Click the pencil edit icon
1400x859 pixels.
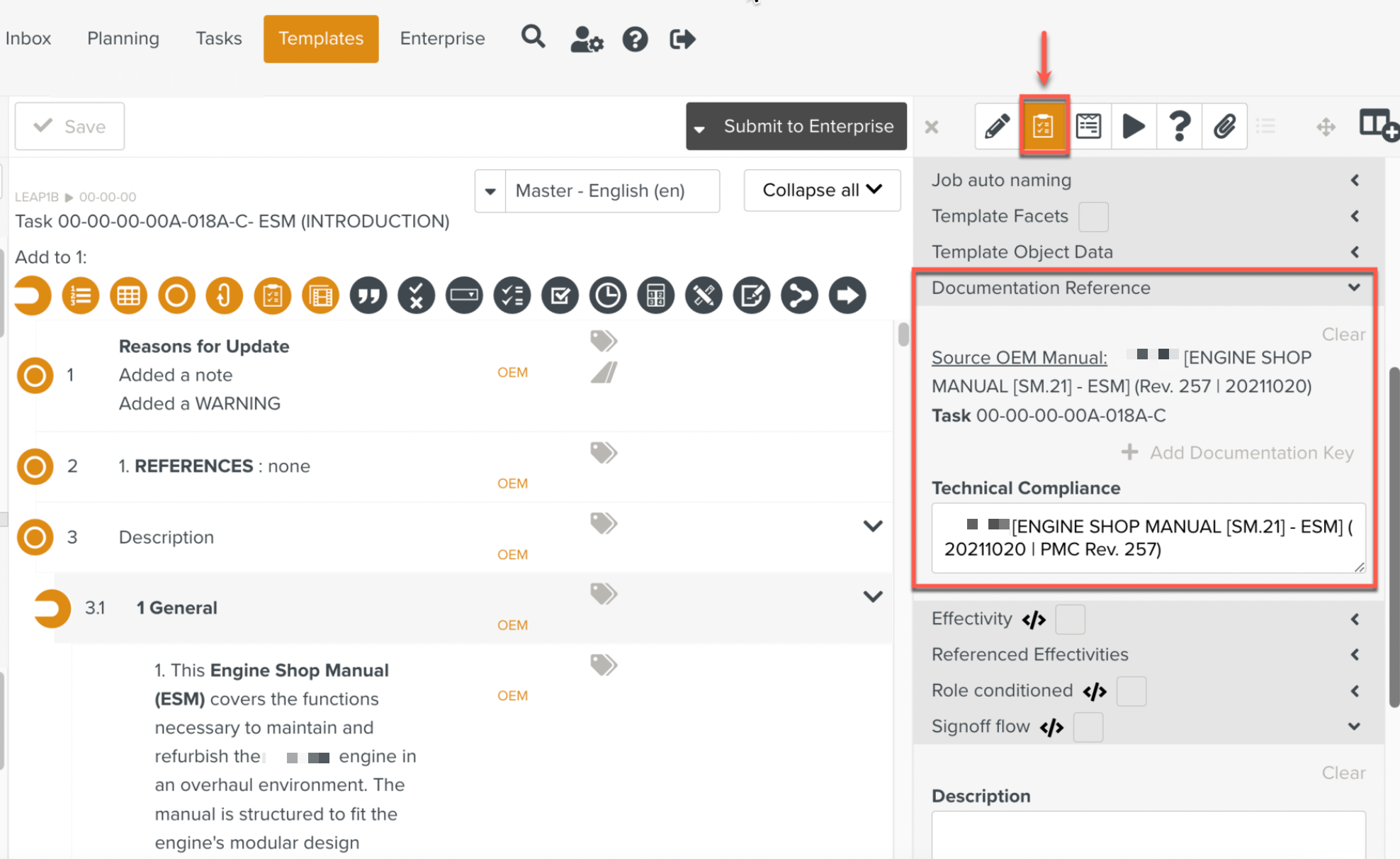tap(997, 126)
